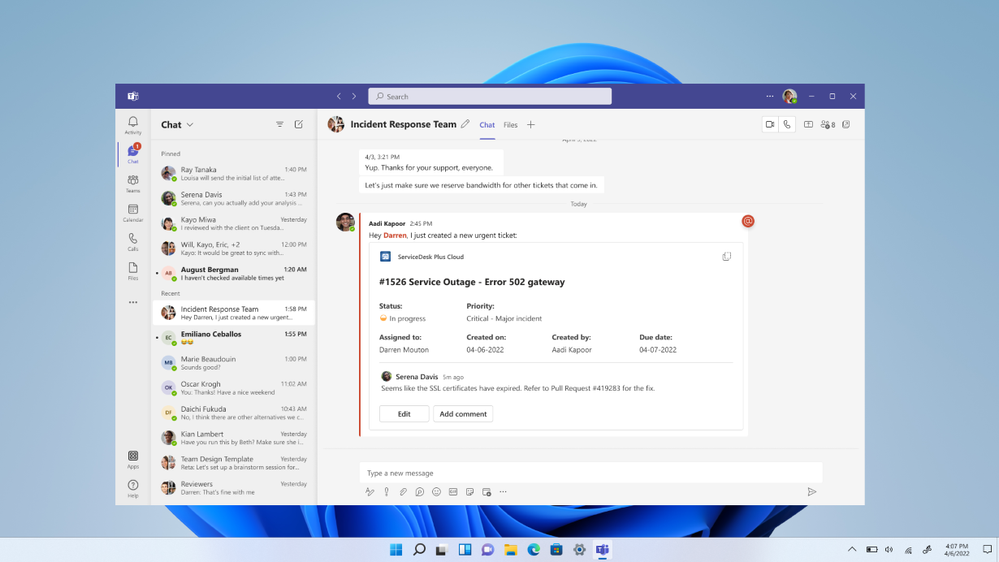The height and width of the screenshot is (562, 999).
Task: Schedule a meeting from compose bar
Action: pyautogui.click(x=486, y=491)
